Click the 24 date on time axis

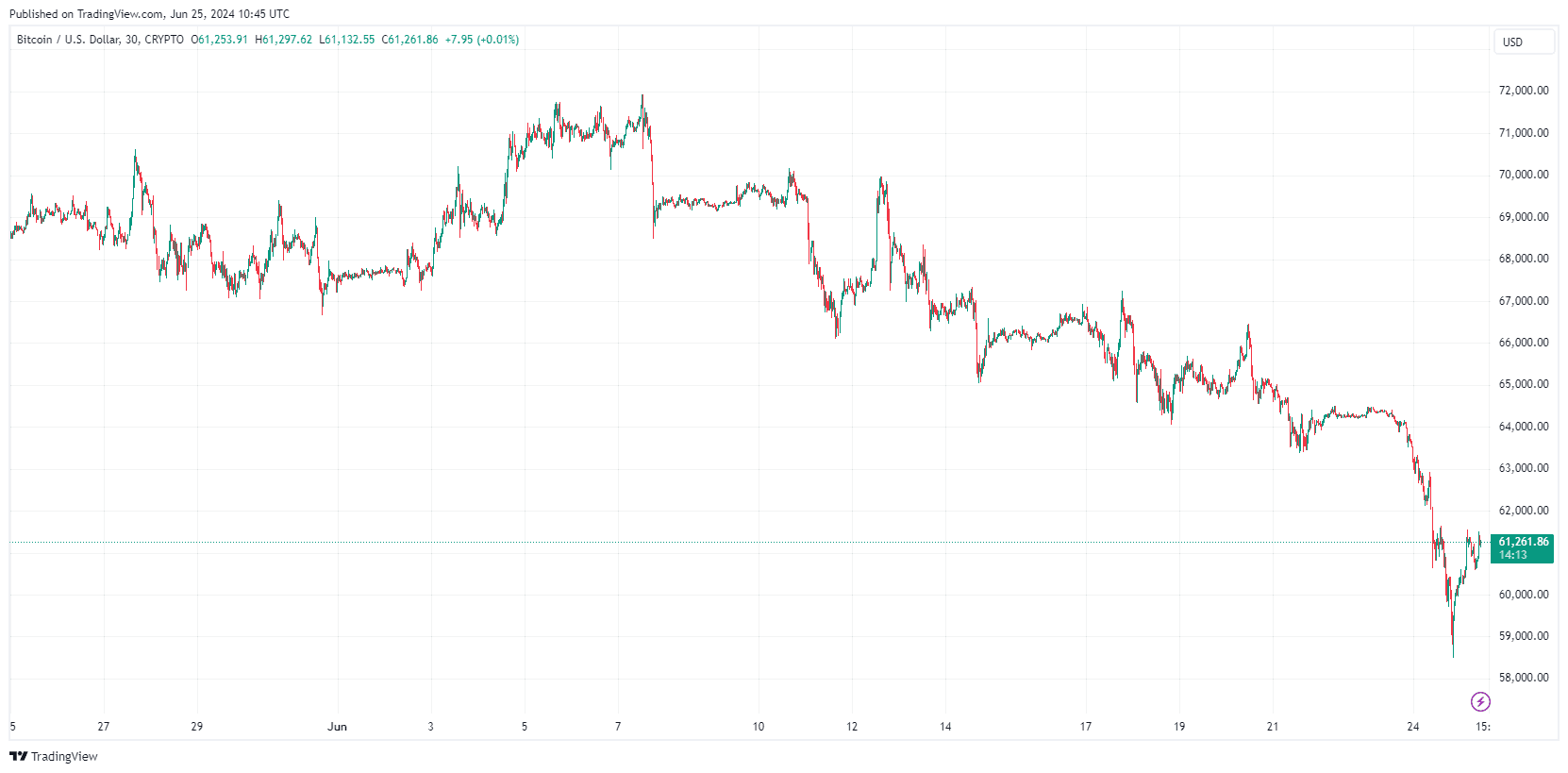point(1412,727)
